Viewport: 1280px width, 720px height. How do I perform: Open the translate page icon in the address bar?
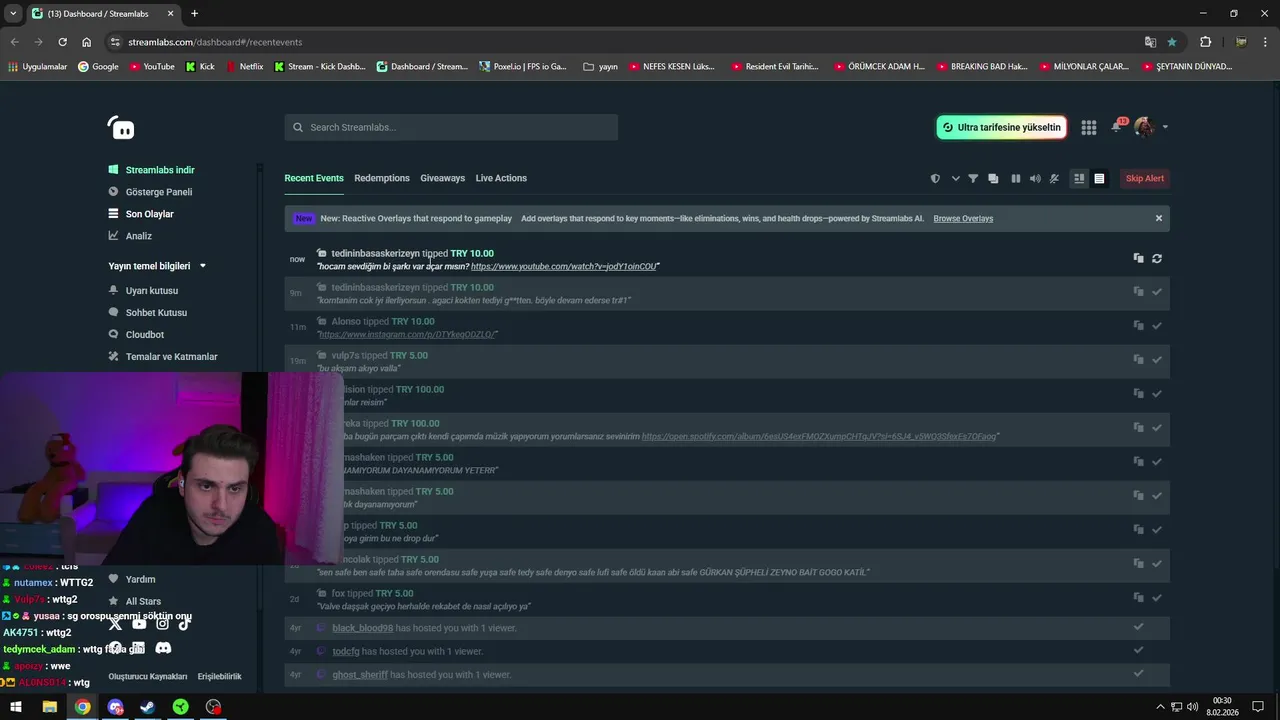1150,42
